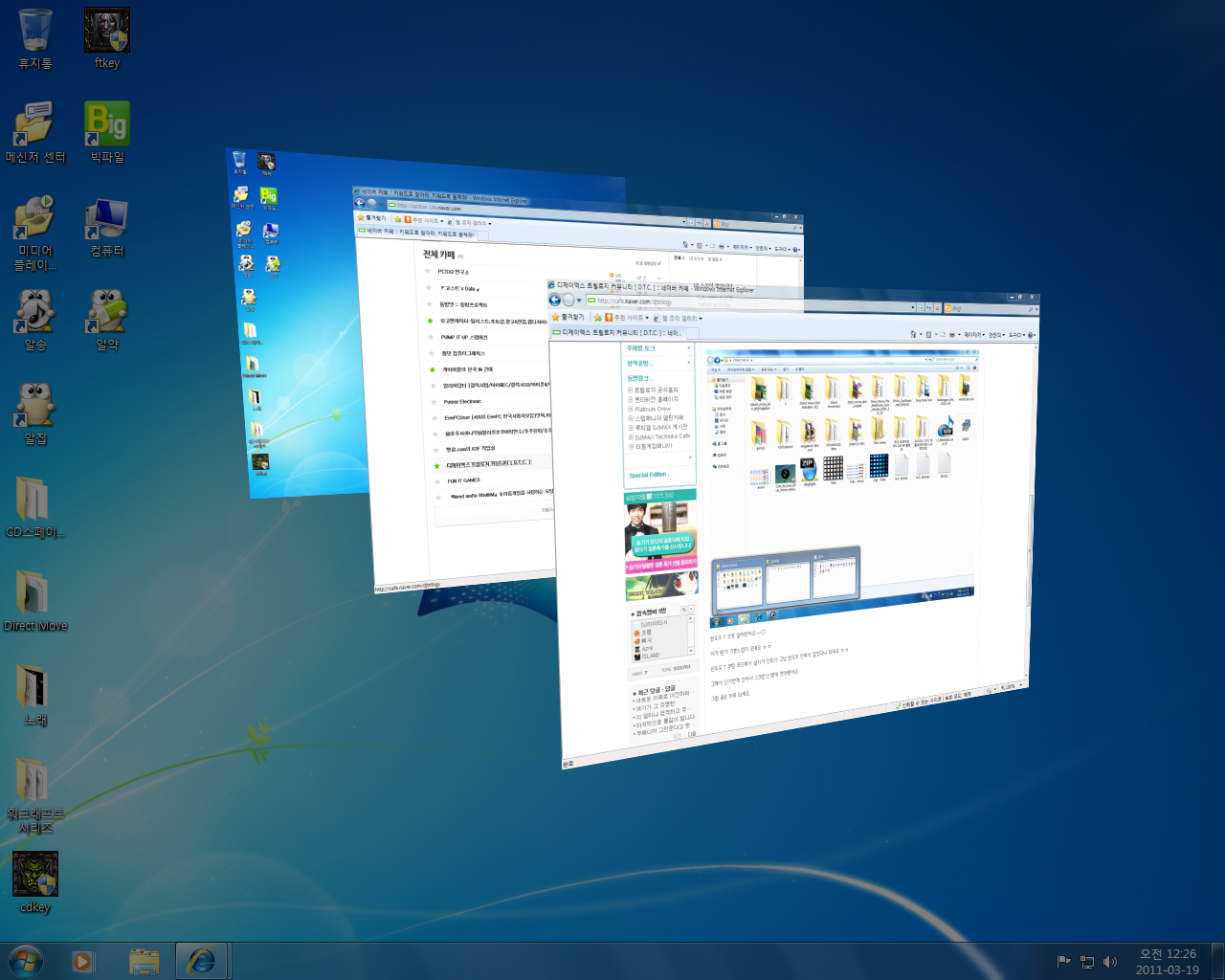Launch the 알집 desktop shortcut
Viewport: 1225px width, 980px height.
point(35,415)
